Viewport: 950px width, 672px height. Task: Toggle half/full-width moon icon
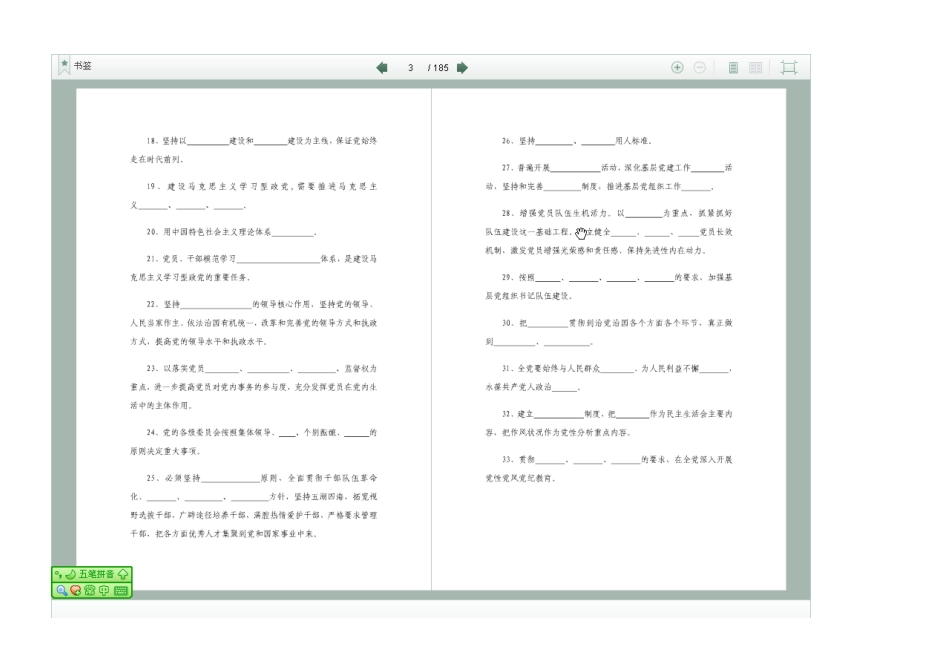(70, 574)
